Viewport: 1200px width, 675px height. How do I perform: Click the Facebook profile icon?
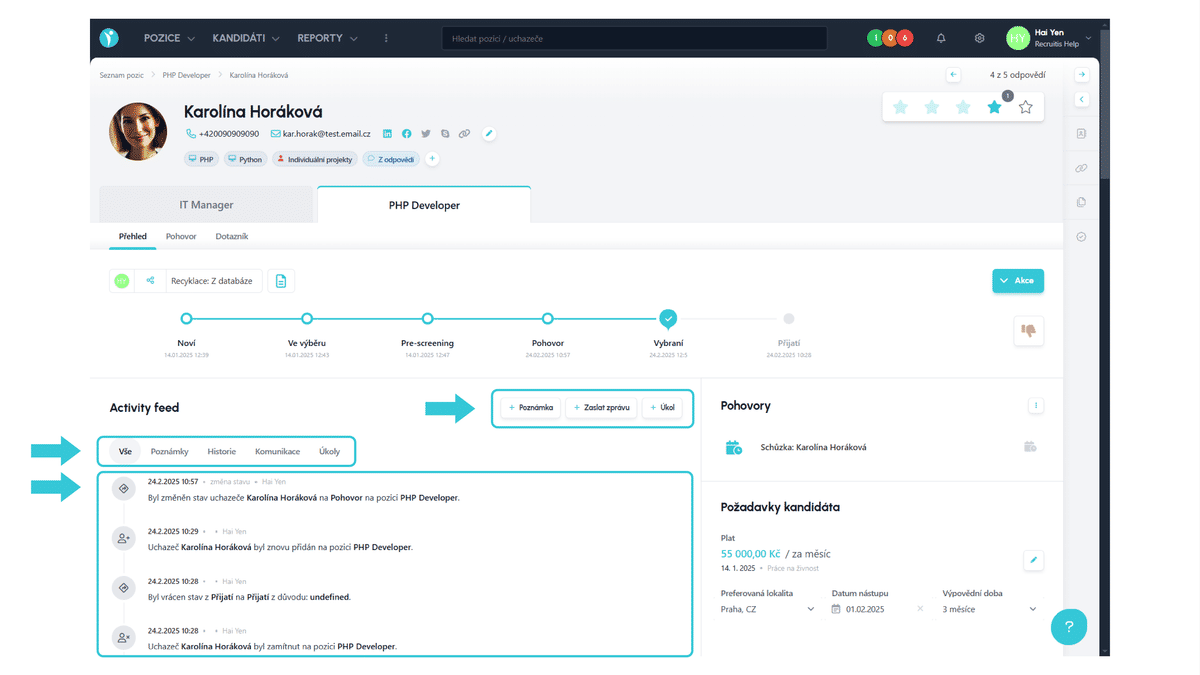pos(407,133)
